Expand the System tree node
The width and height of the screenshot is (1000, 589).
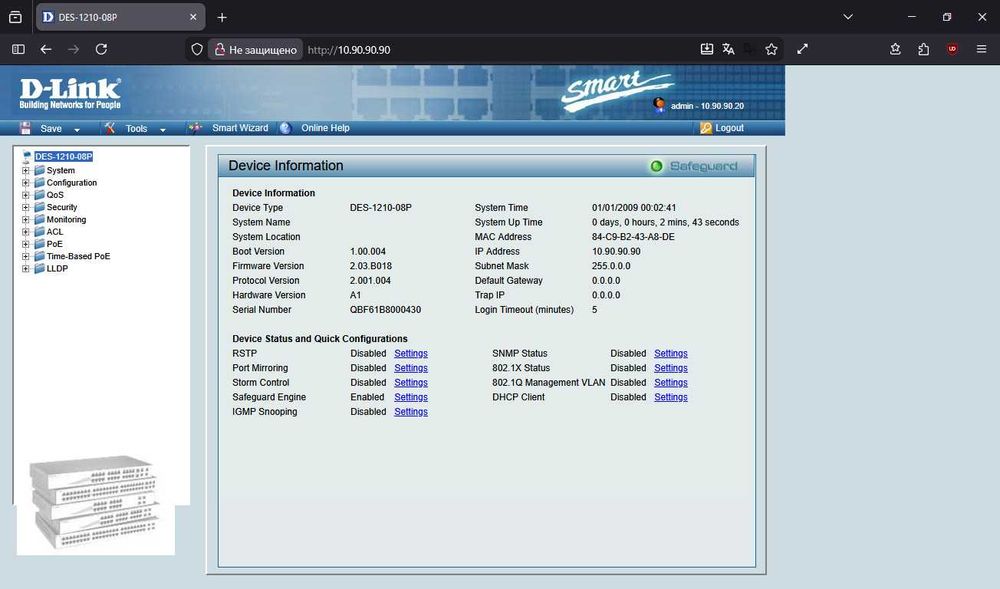pos(26,170)
